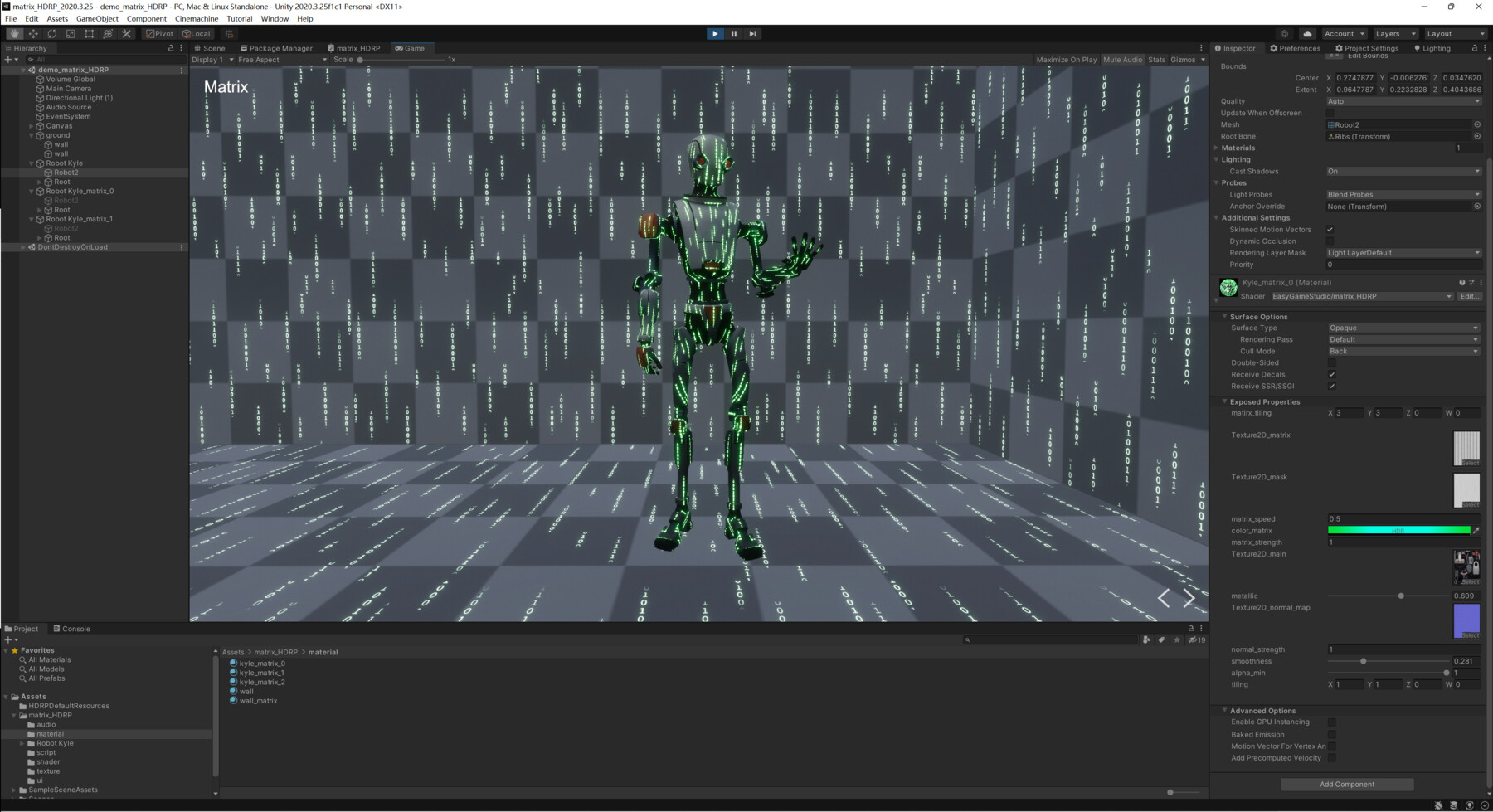Click the Add Component button
This screenshot has width=1493, height=812.
[1346, 784]
